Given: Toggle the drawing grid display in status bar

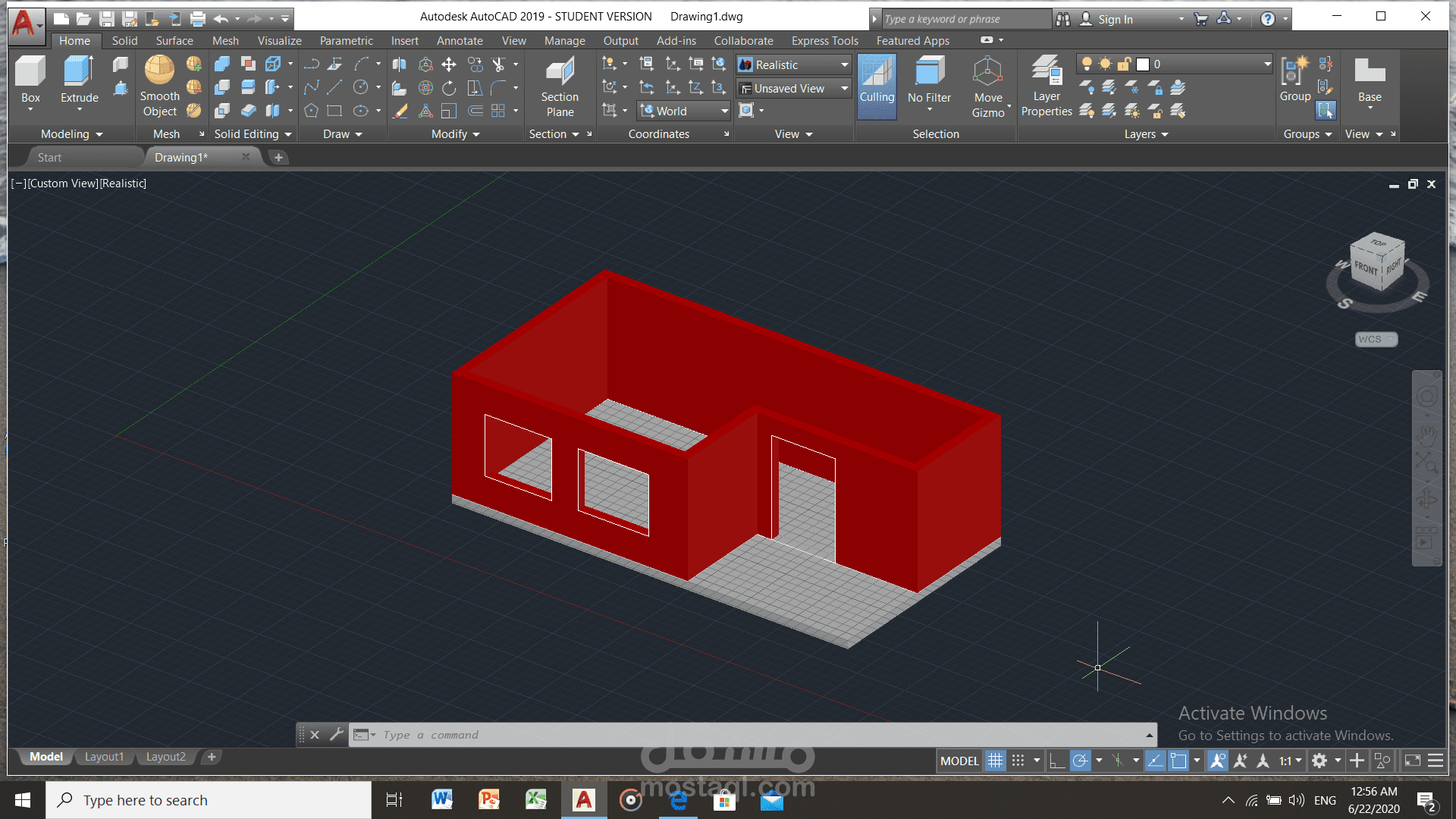Looking at the screenshot, I should pos(995,761).
